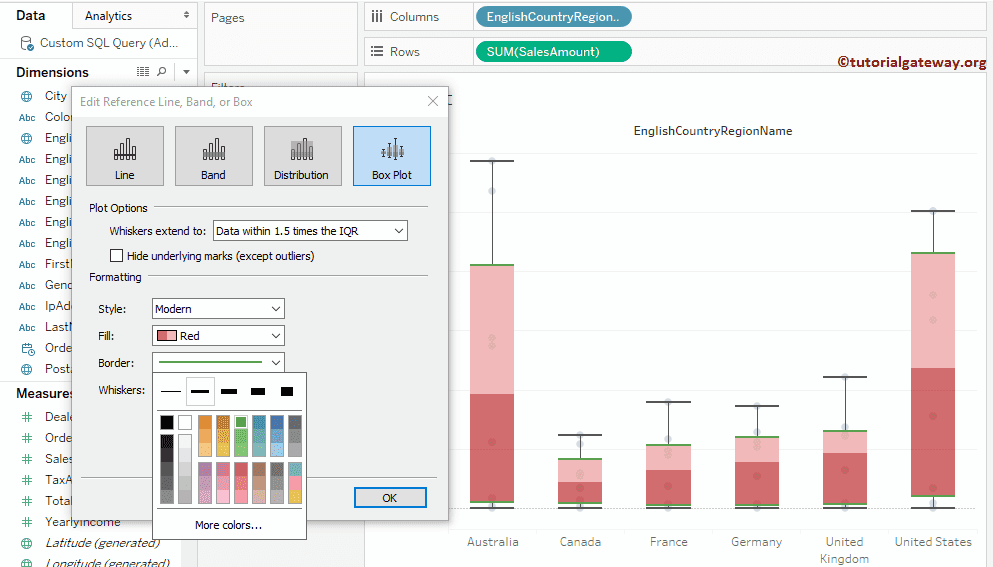Choose the fourth line weight option
Image resolution: width=993 pixels, height=567 pixels.
pyautogui.click(x=258, y=392)
